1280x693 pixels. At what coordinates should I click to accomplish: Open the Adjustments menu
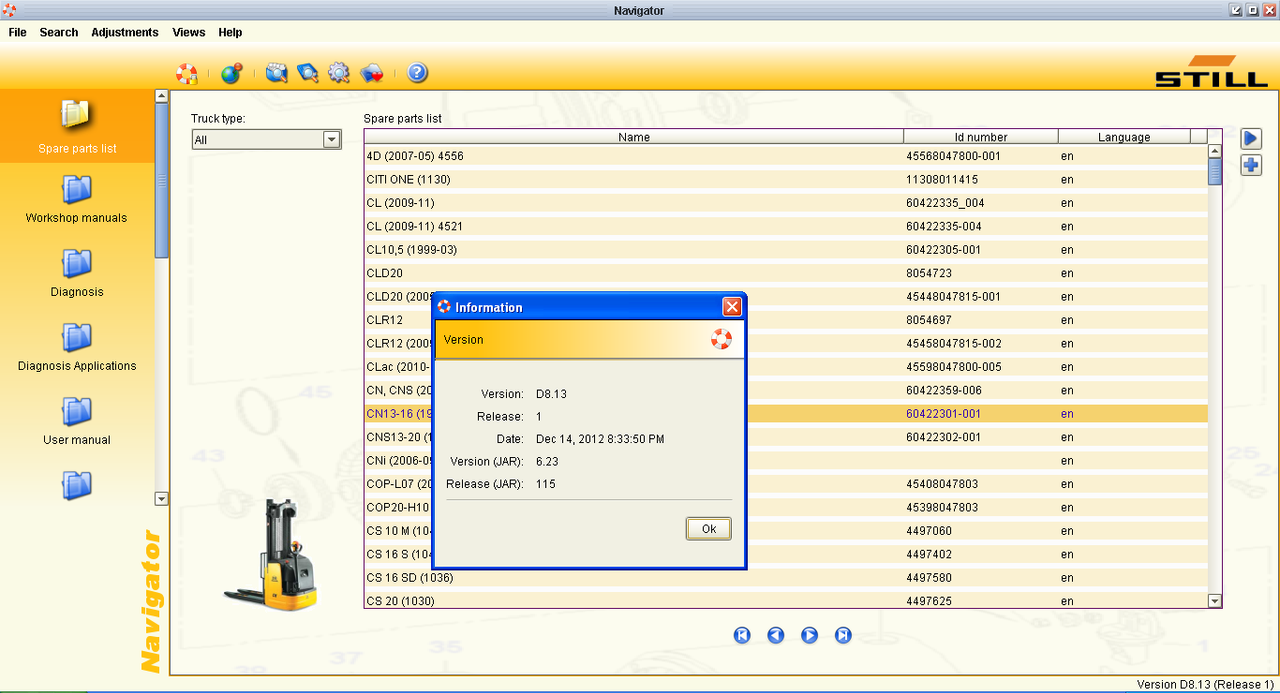point(125,32)
